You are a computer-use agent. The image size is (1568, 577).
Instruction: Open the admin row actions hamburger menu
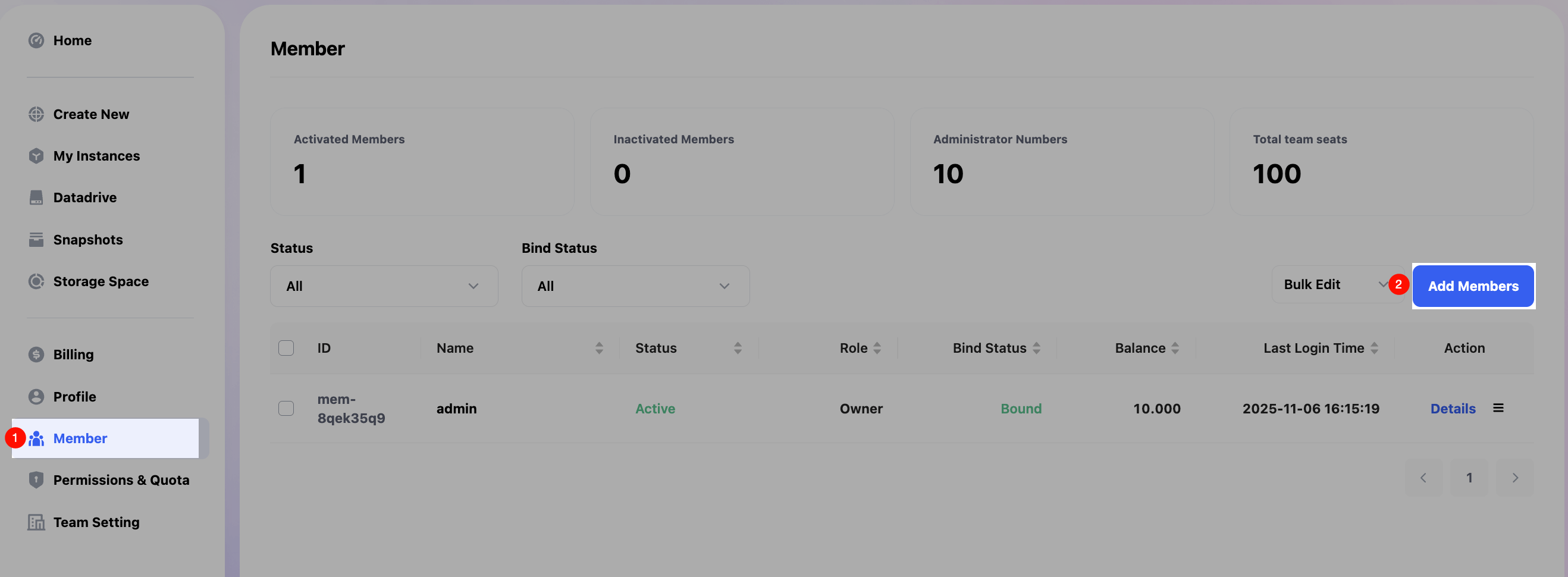[x=1498, y=409]
